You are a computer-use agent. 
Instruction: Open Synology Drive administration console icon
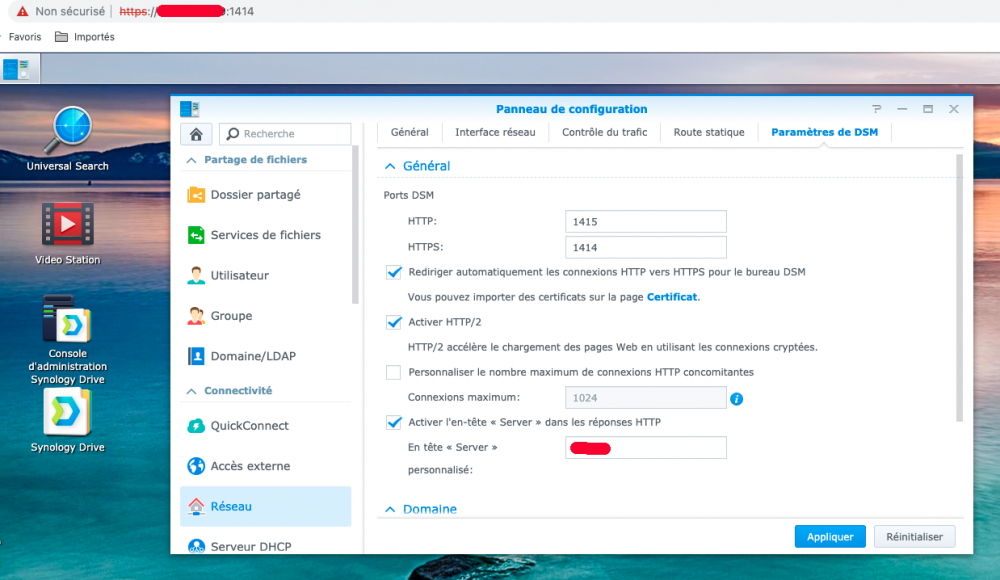[68, 339]
